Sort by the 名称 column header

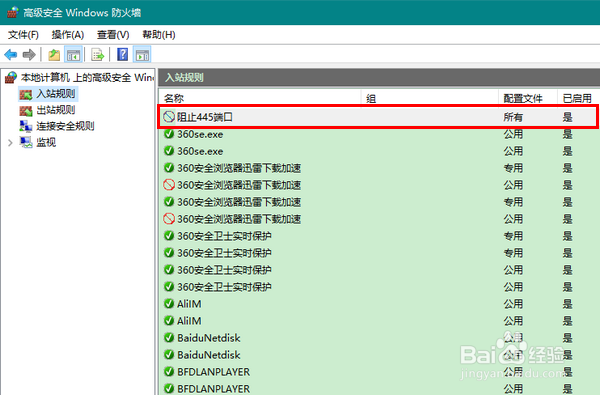coord(260,98)
